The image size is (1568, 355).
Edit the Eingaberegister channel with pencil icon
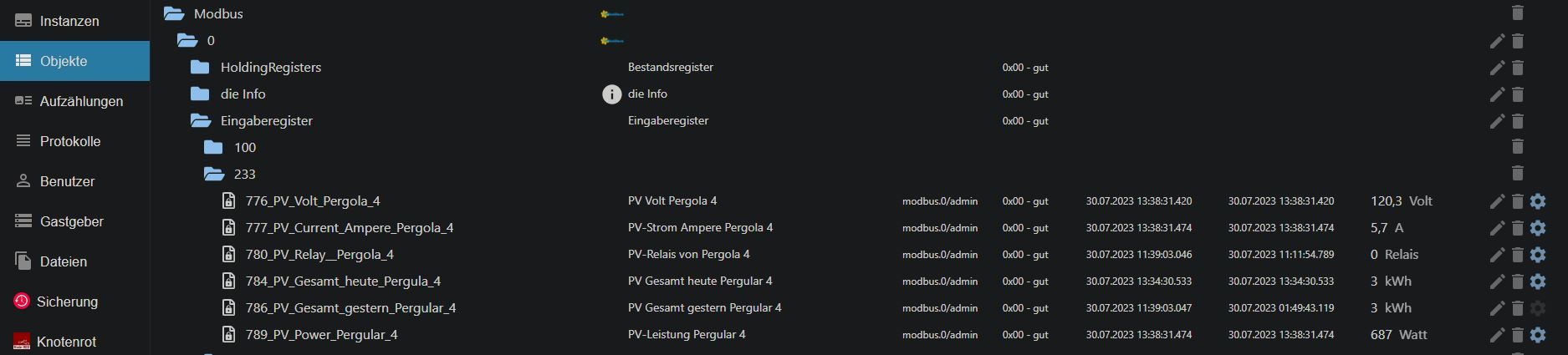(x=1497, y=121)
